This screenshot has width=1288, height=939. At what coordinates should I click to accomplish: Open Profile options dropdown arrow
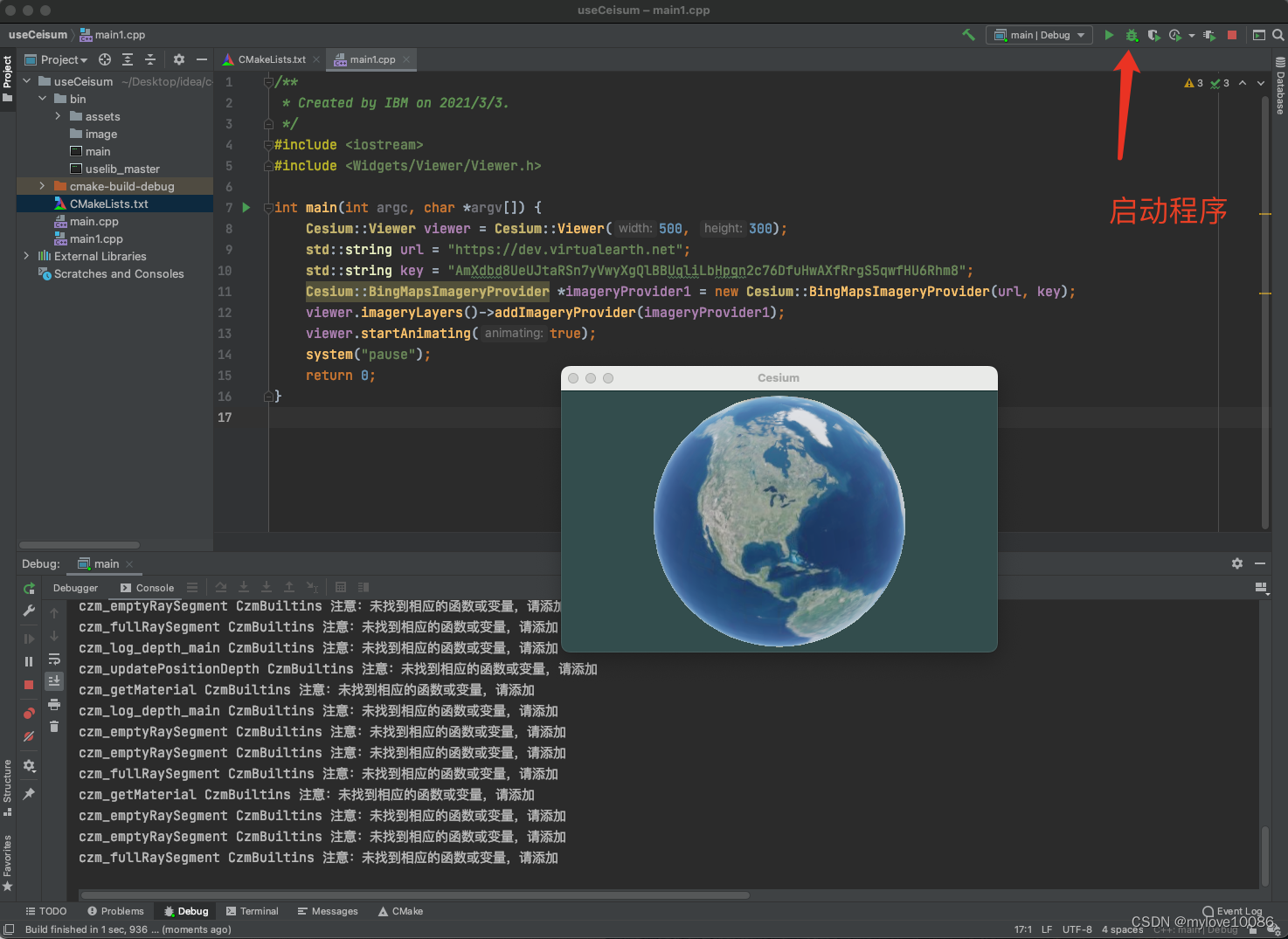click(1192, 36)
